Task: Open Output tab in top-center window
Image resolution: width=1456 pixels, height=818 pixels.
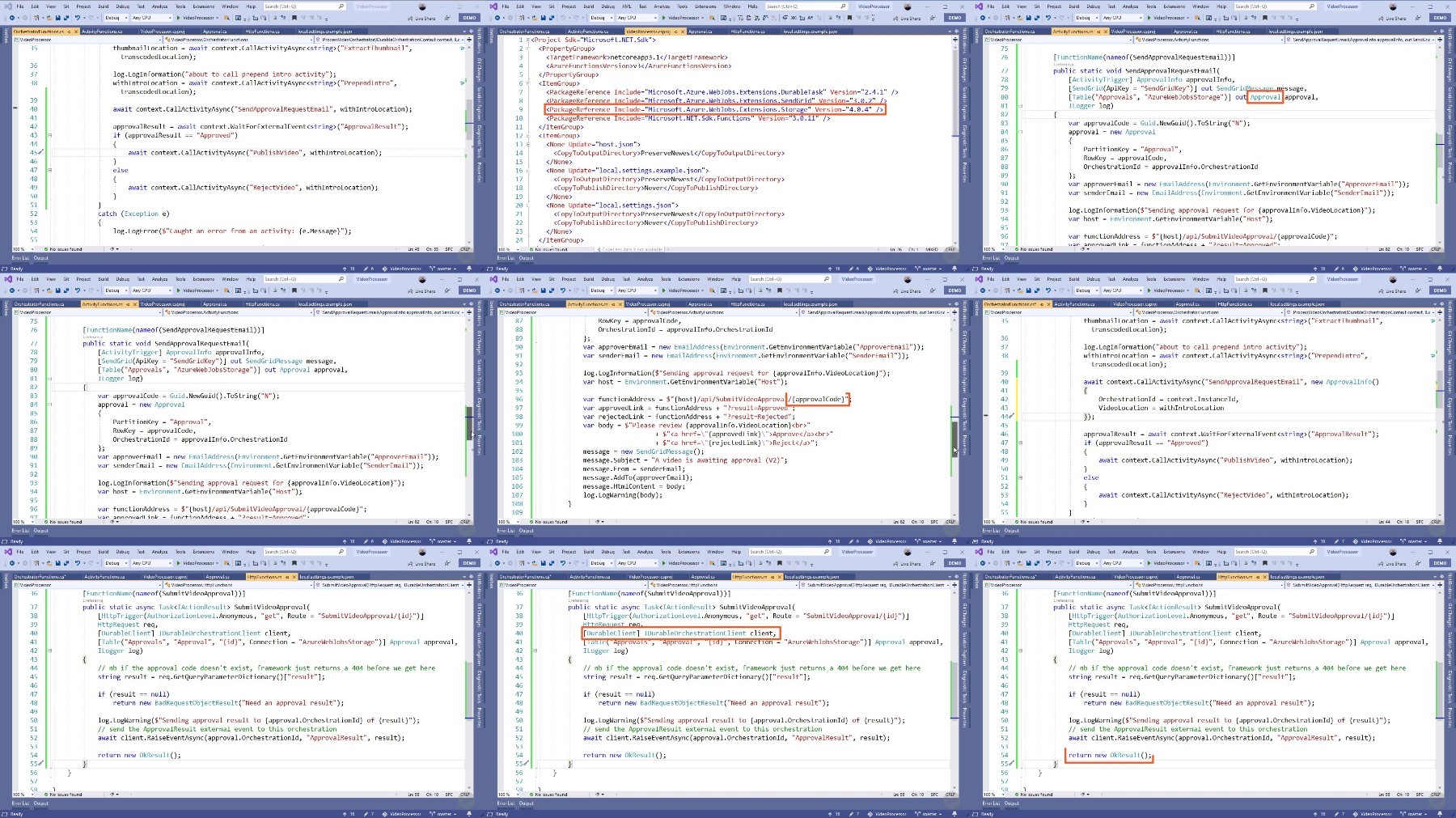Action: pos(526,258)
